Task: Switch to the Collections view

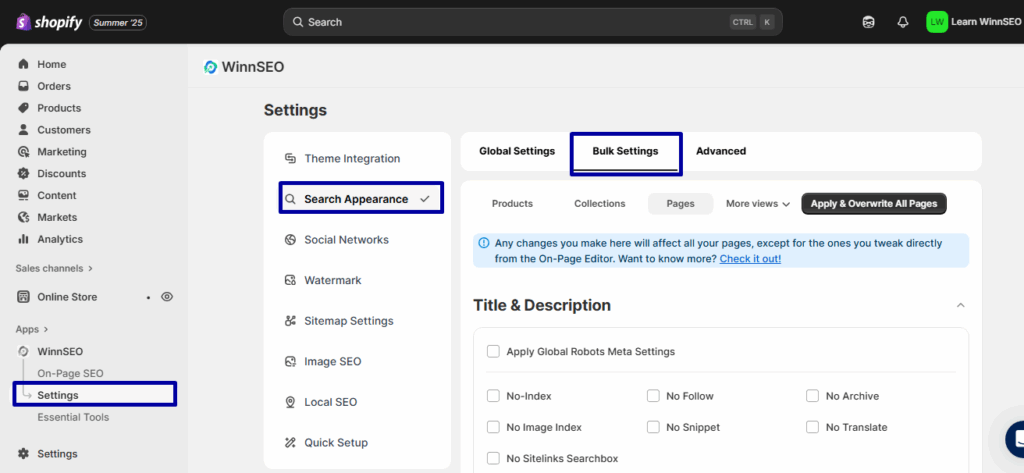Action: (x=600, y=204)
